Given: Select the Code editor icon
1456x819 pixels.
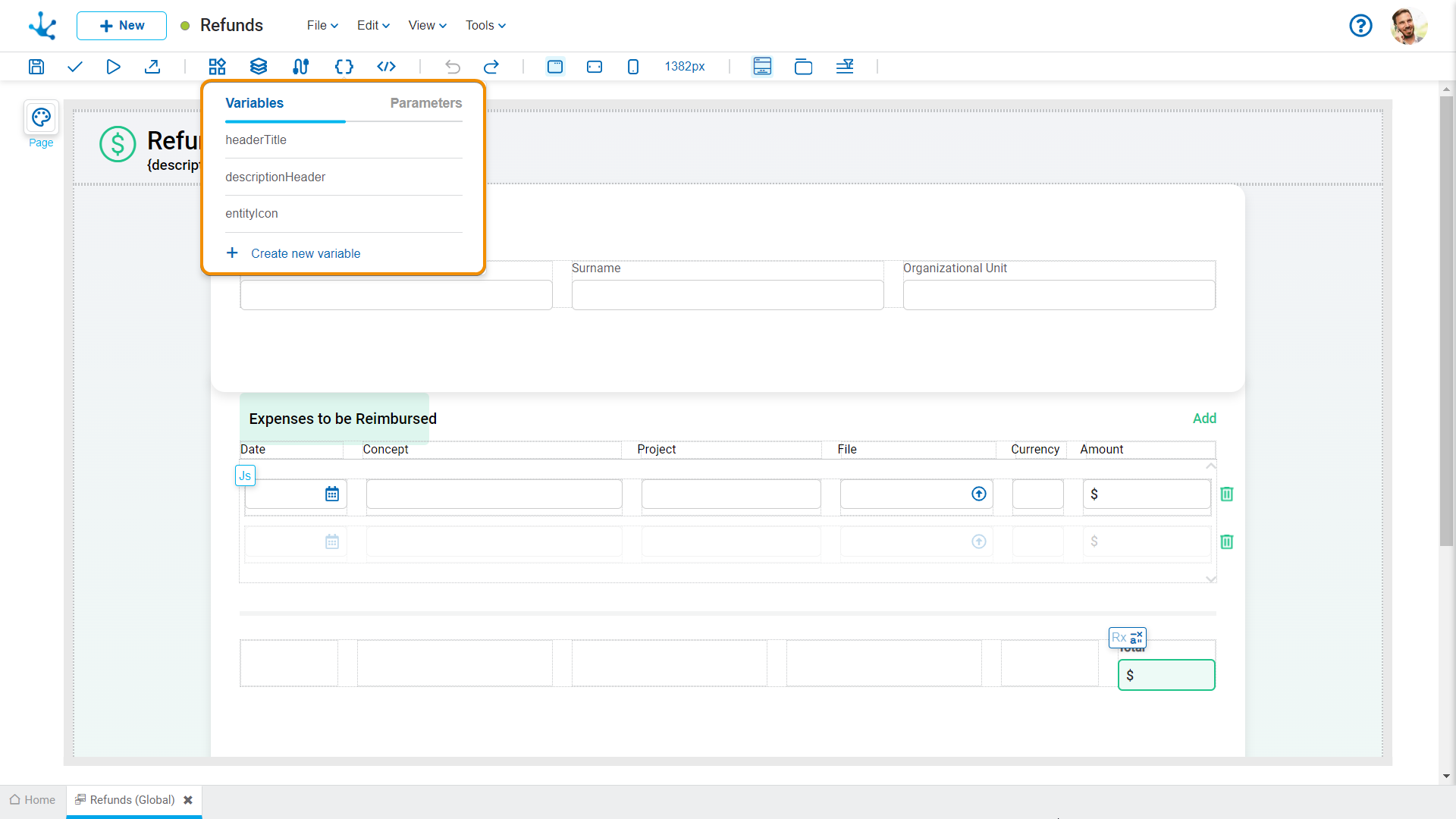Looking at the screenshot, I should point(386,66).
